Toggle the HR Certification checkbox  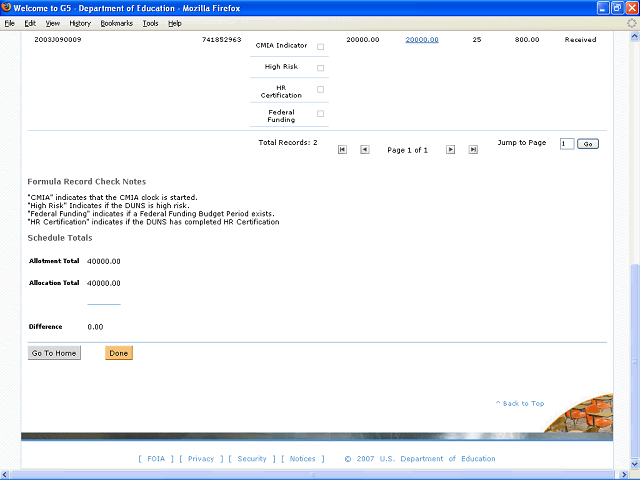click(x=320, y=89)
